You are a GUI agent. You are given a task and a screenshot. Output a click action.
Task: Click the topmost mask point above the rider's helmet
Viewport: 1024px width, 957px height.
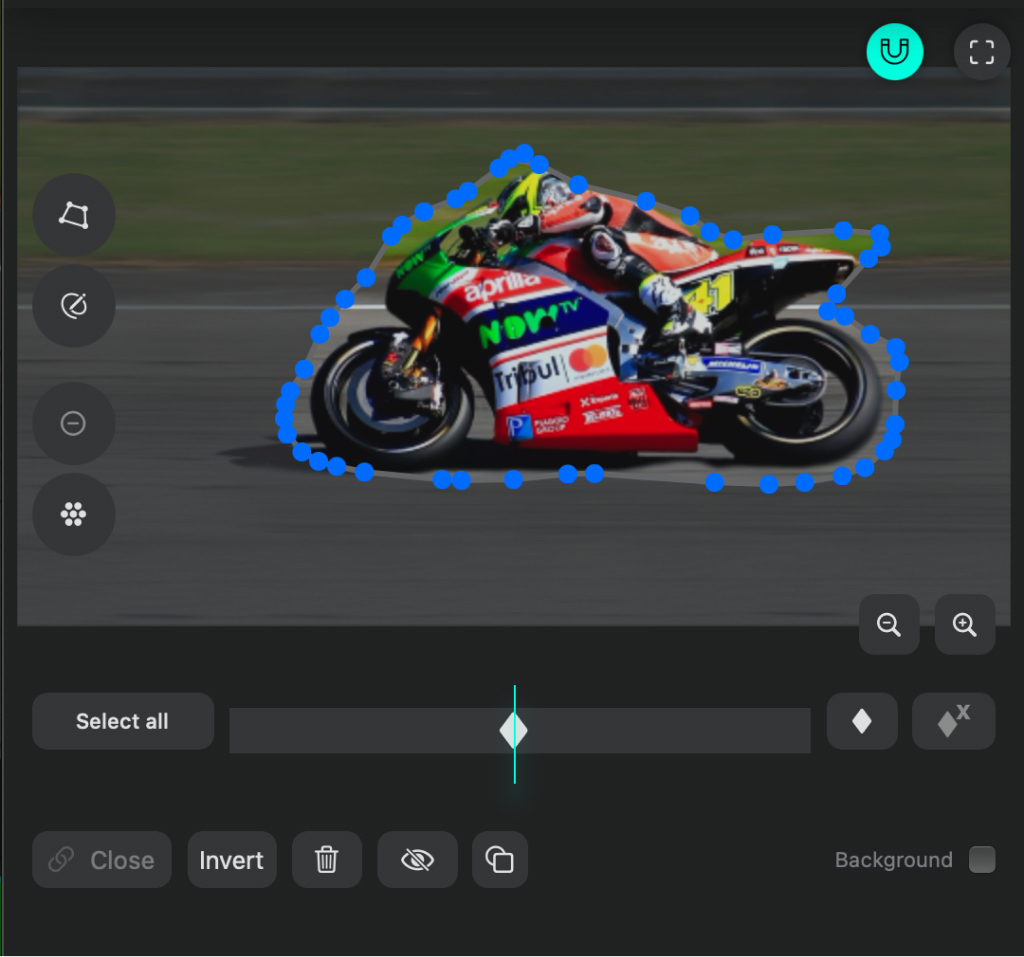(x=524, y=153)
